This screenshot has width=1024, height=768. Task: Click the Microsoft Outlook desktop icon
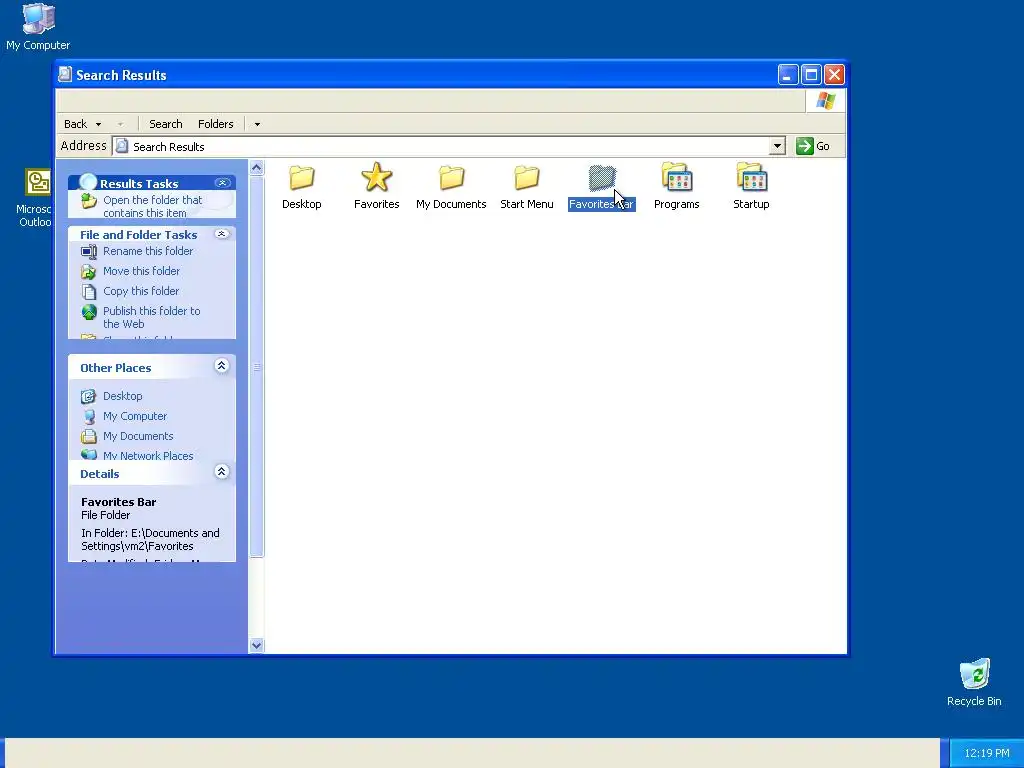point(38,182)
